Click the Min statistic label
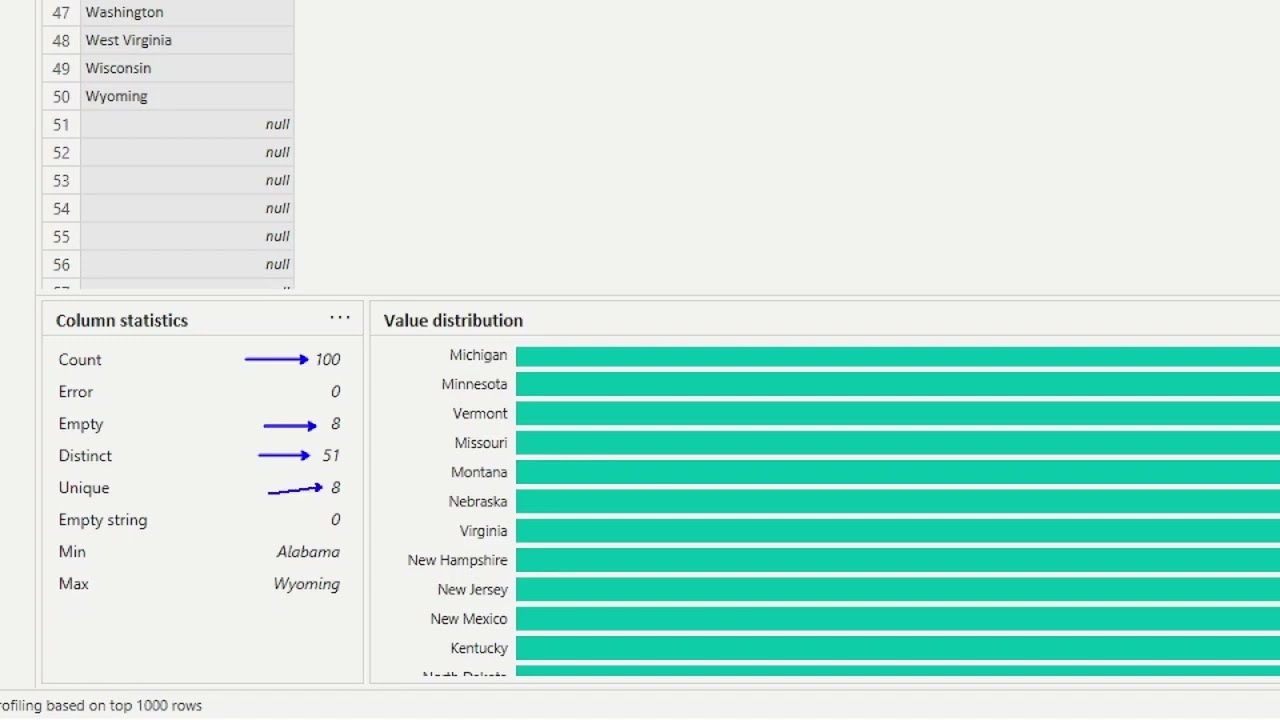Viewport: 1280px width, 720px height. (72, 551)
